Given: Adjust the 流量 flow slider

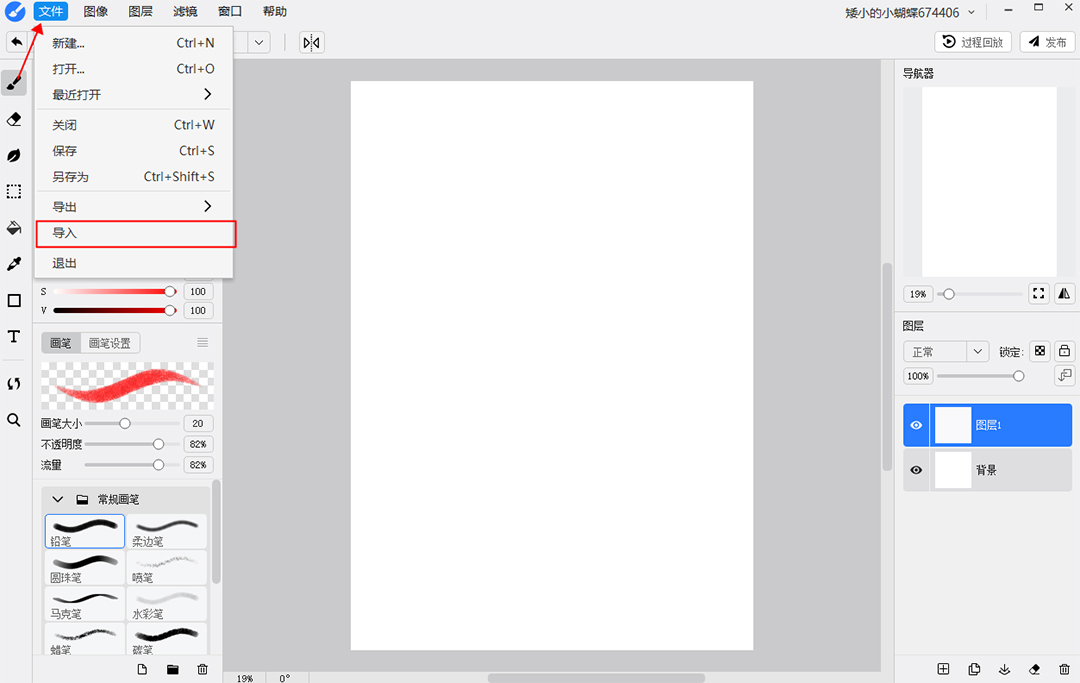Looking at the screenshot, I should tap(131, 465).
